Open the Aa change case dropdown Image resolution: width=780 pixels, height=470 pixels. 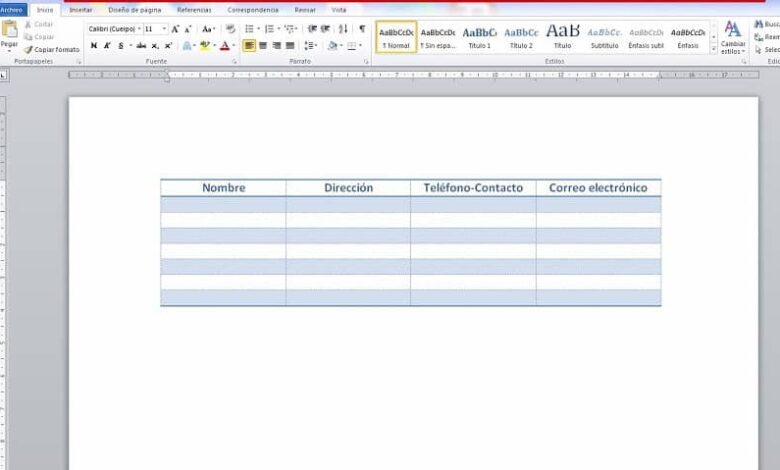click(x=208, y=29)
